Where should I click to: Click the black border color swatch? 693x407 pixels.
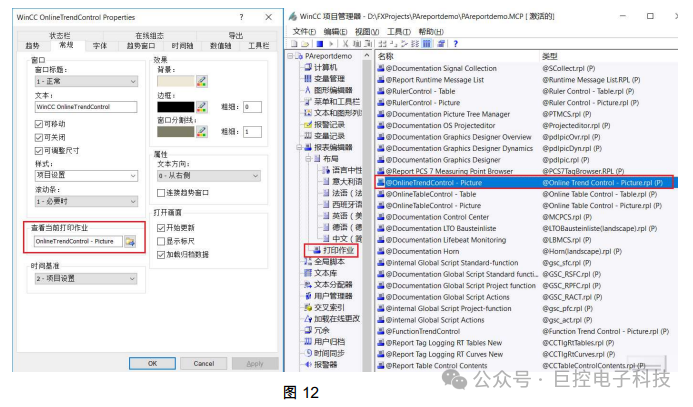coord(175,107)
